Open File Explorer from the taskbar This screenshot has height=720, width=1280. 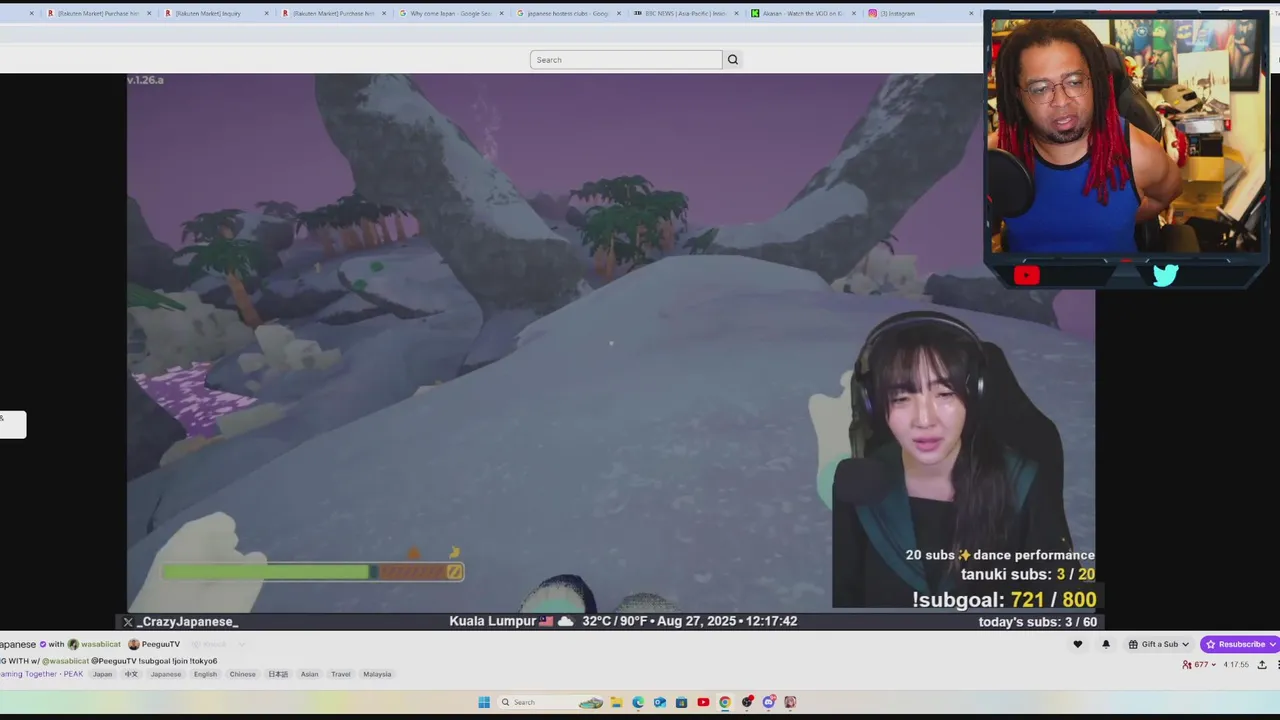pos(616,702)
